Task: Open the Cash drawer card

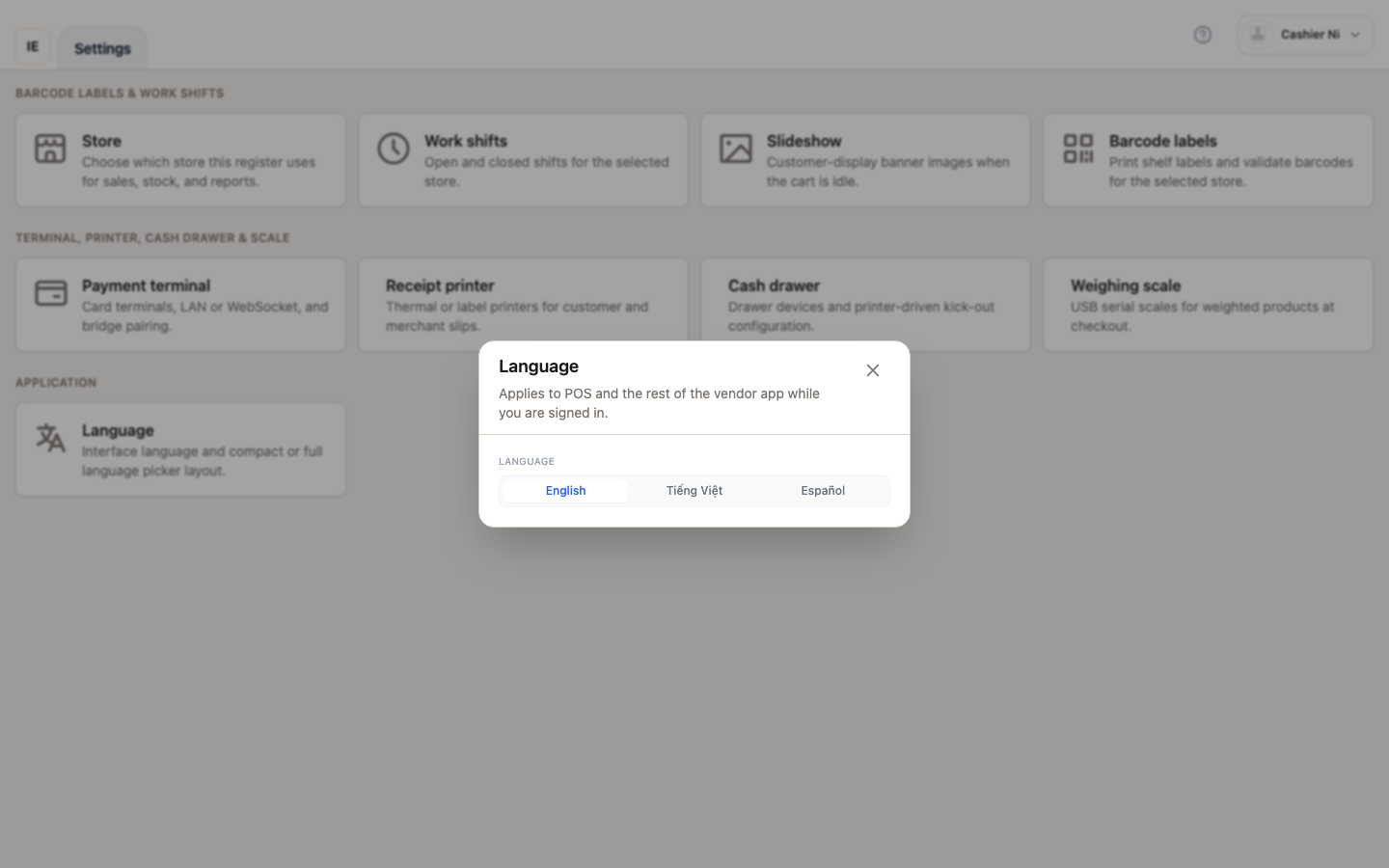Action: click(x=865, y=305)
